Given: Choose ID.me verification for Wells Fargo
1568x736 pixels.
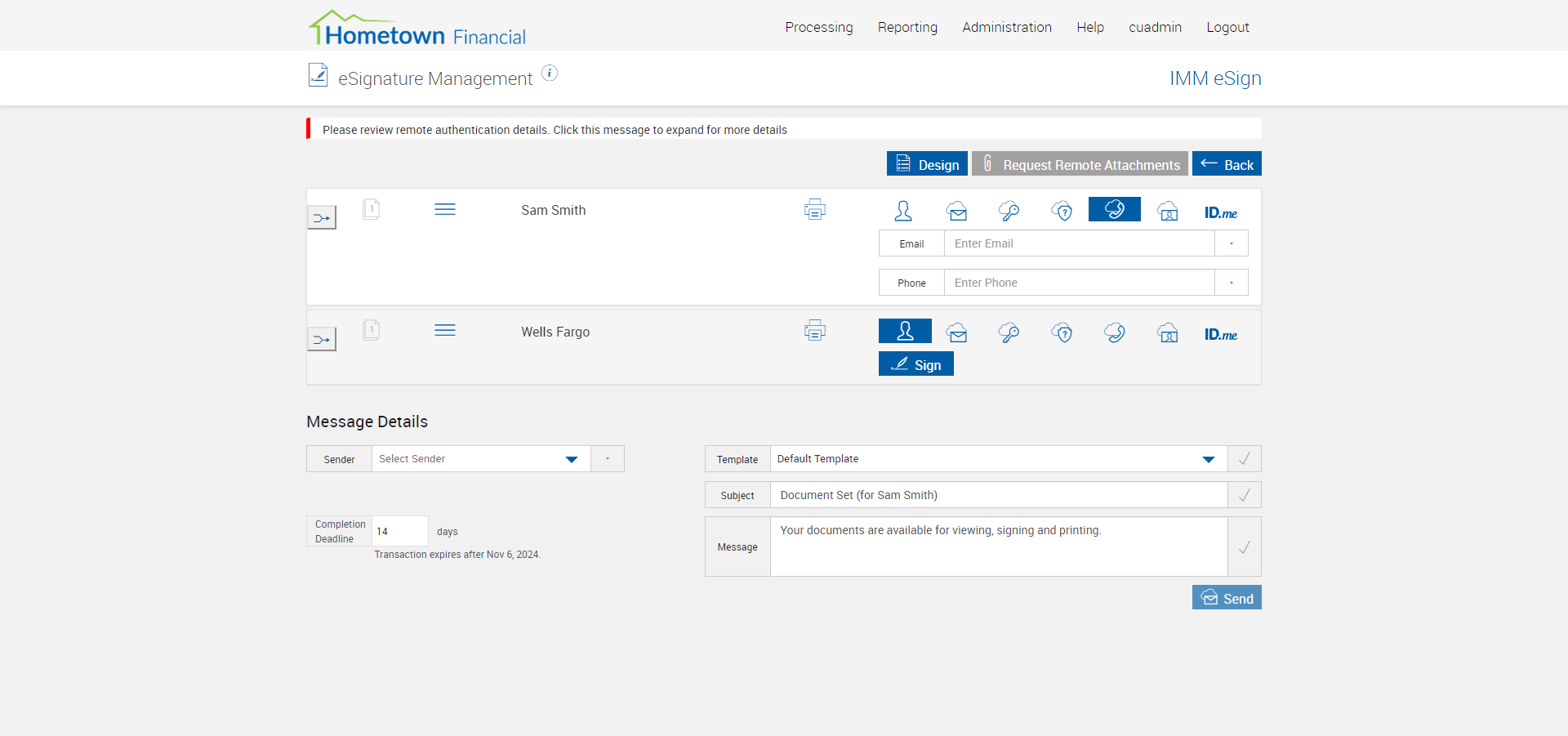Looking at the screenshot, I should coord(1221,334).
